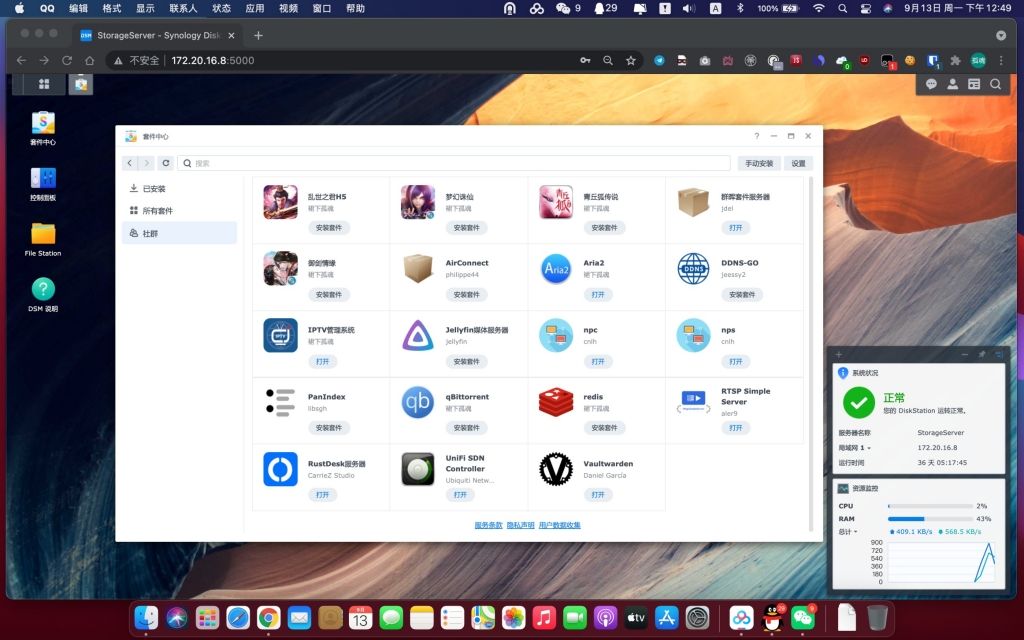
Task: Open the Vaultwarden package
Action: coord(598,494)
